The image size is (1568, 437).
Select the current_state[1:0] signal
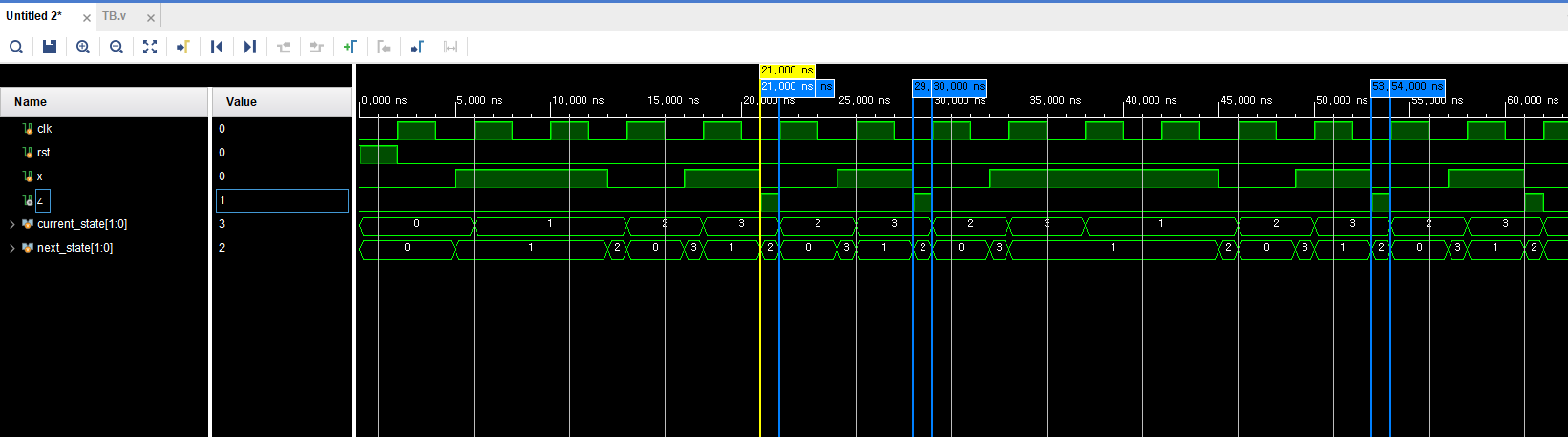[82, 224]
